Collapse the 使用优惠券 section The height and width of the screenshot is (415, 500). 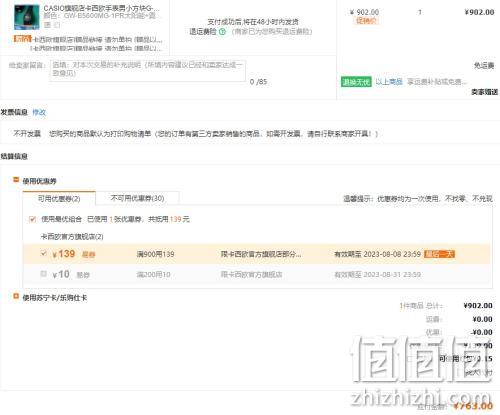pos(16,180)
